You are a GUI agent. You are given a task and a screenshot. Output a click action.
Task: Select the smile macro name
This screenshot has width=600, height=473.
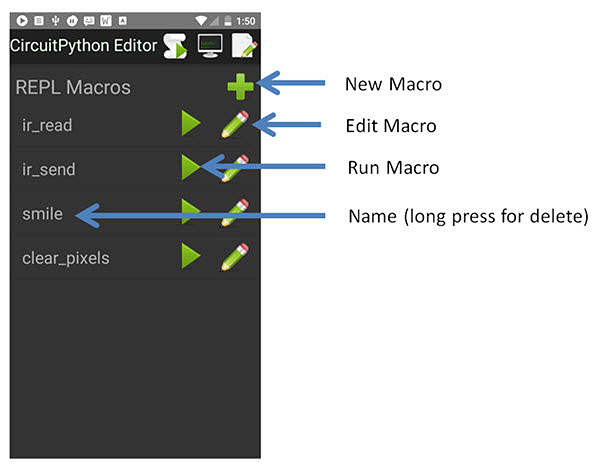(42, 213)
